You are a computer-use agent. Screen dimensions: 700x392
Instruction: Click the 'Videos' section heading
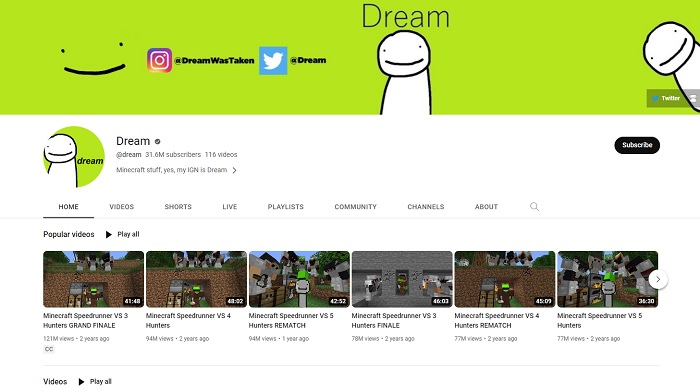(55, 382)
